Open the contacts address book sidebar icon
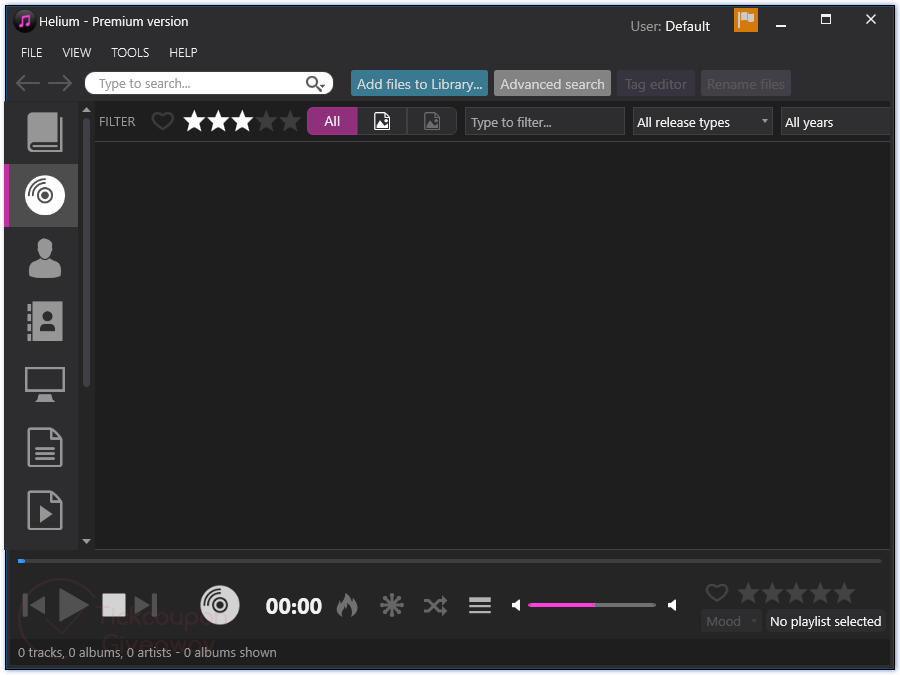The height and width of the screenshot is (675, 900). click(45, 321)
